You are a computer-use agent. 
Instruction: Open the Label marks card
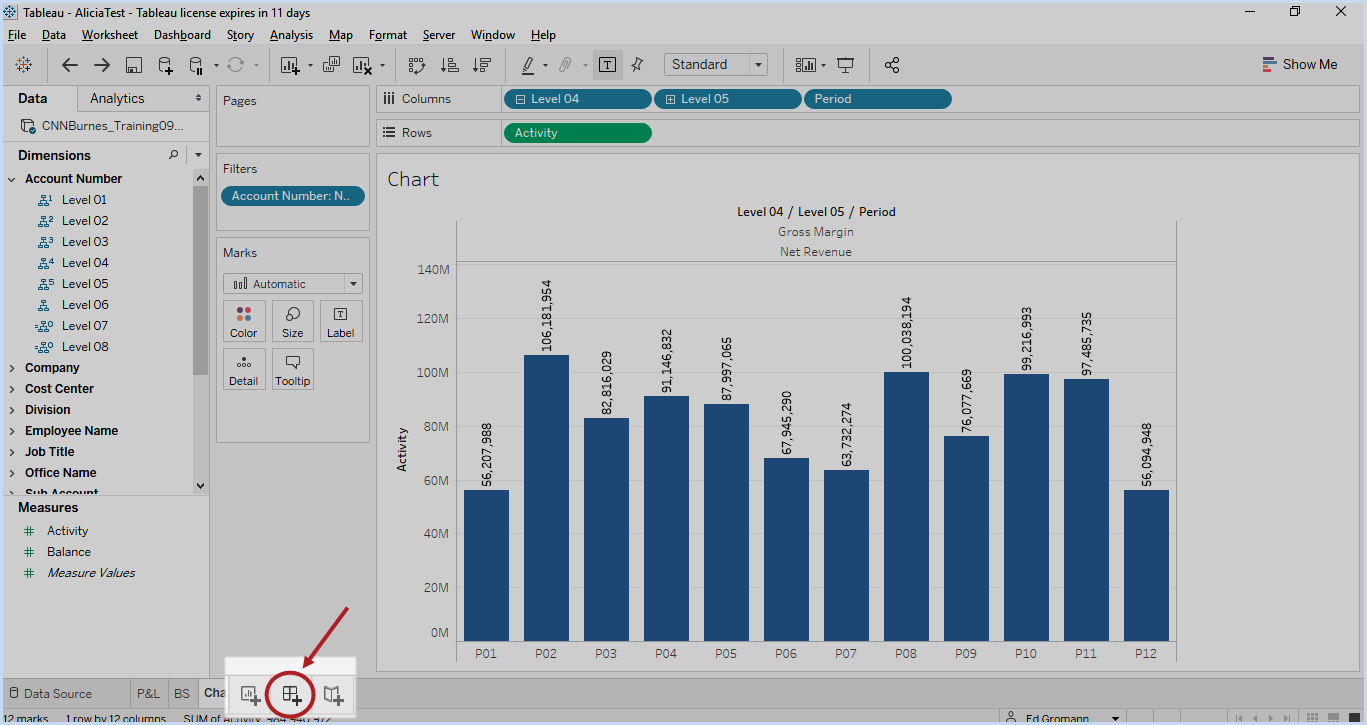click(x=341, y=321)
